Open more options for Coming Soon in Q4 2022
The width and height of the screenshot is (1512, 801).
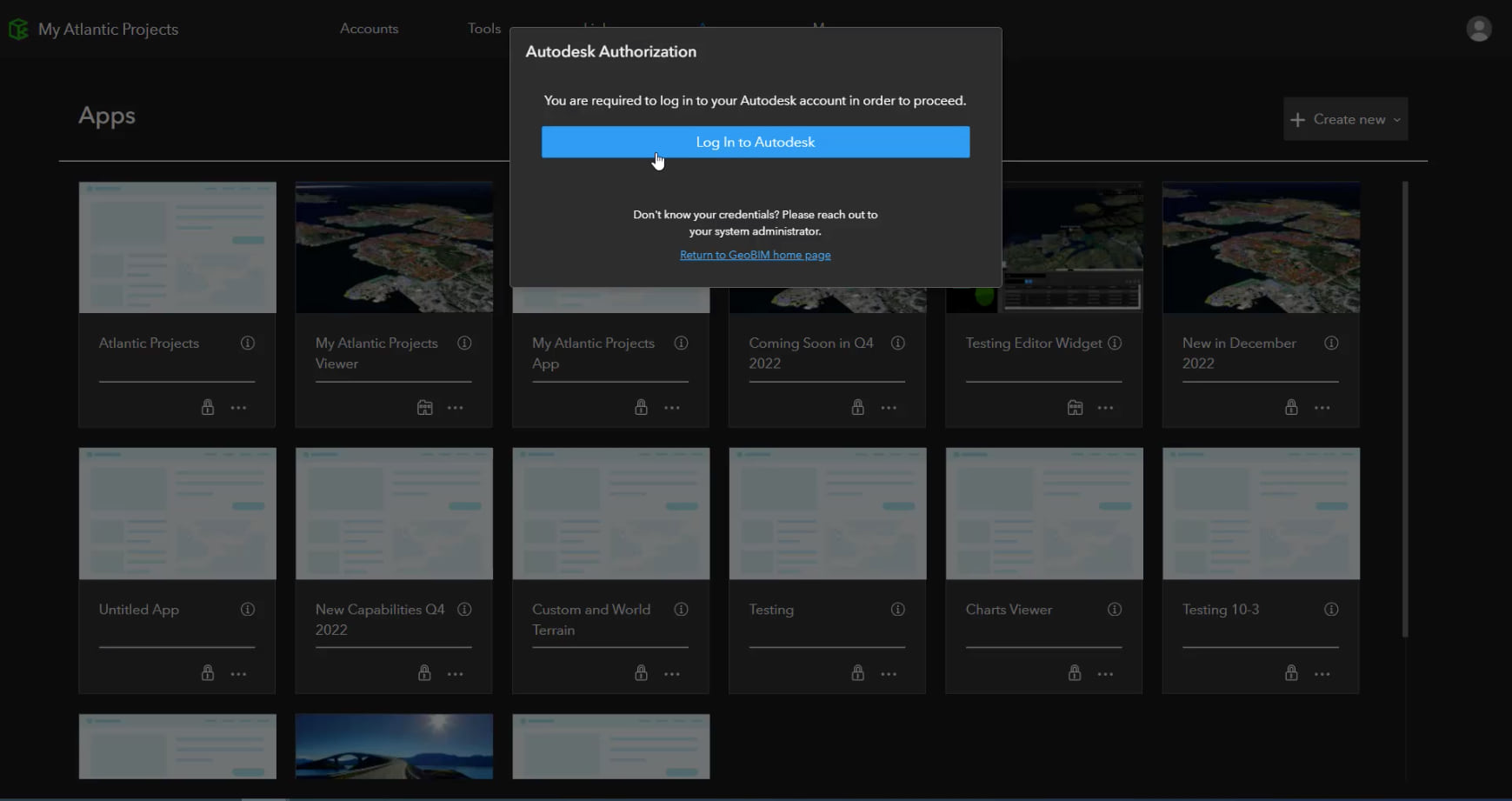tap(889, 408)
